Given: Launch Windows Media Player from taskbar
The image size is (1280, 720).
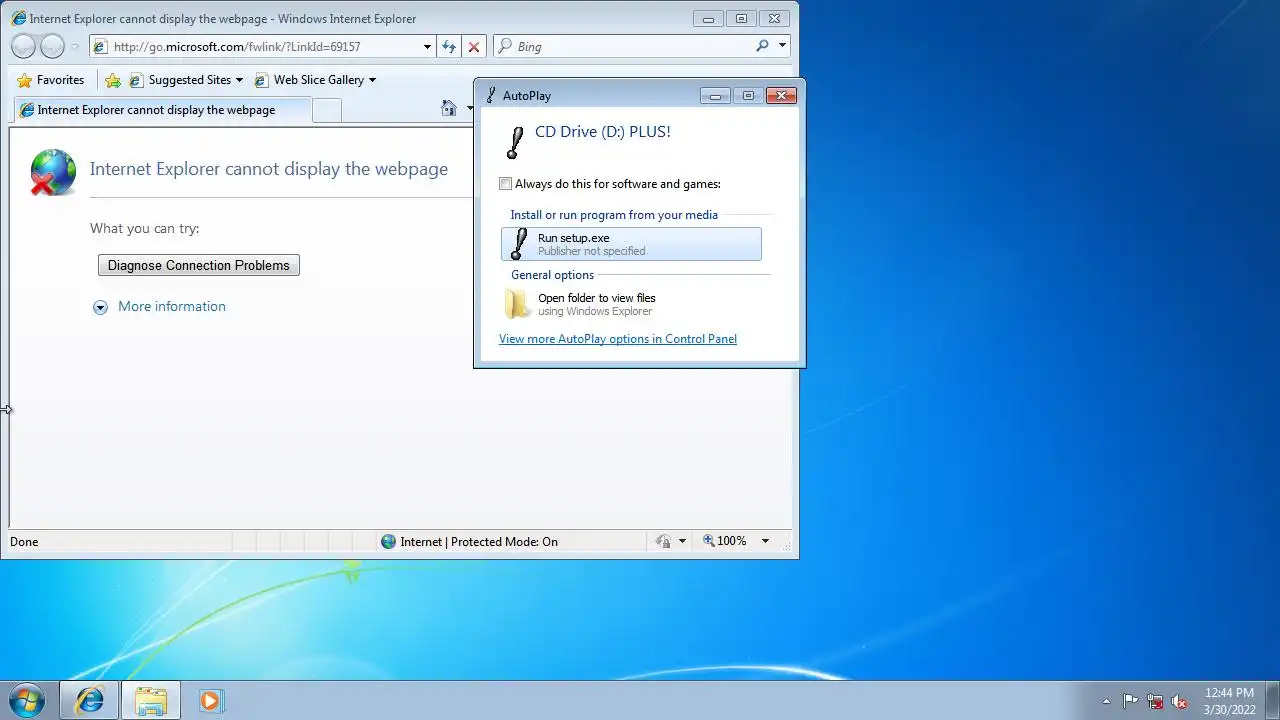Looking at the screenshot, I should click(210, 700).
